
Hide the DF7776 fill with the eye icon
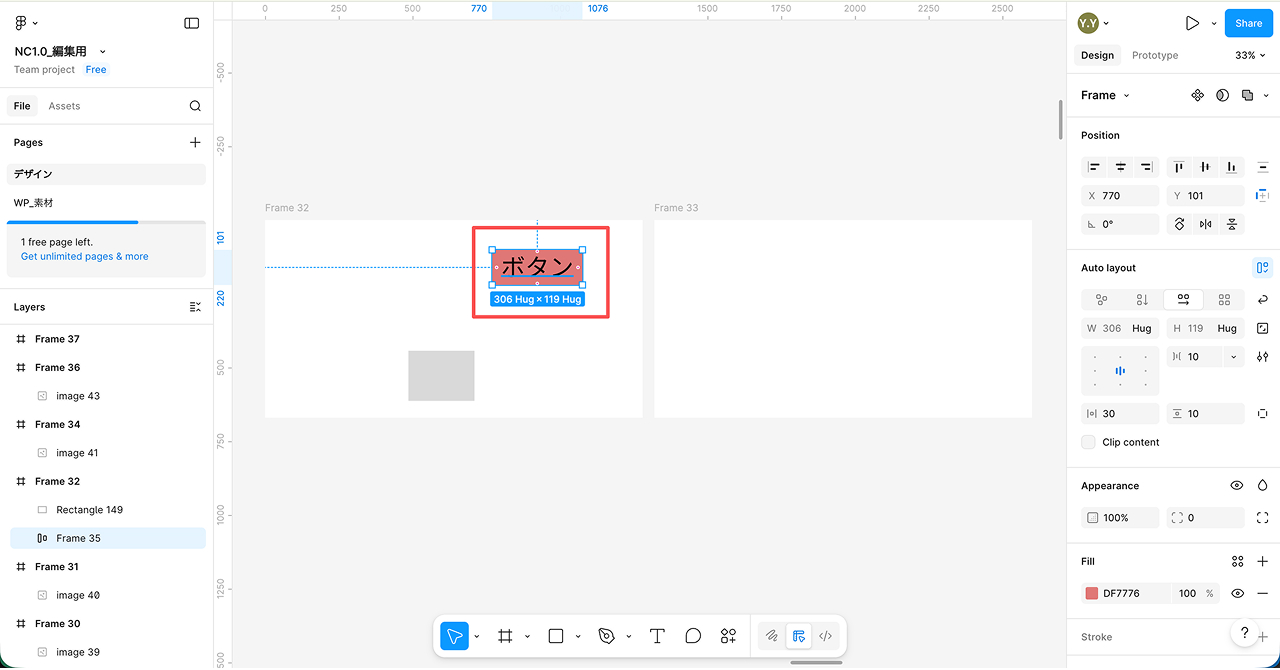pos(1237,593)
